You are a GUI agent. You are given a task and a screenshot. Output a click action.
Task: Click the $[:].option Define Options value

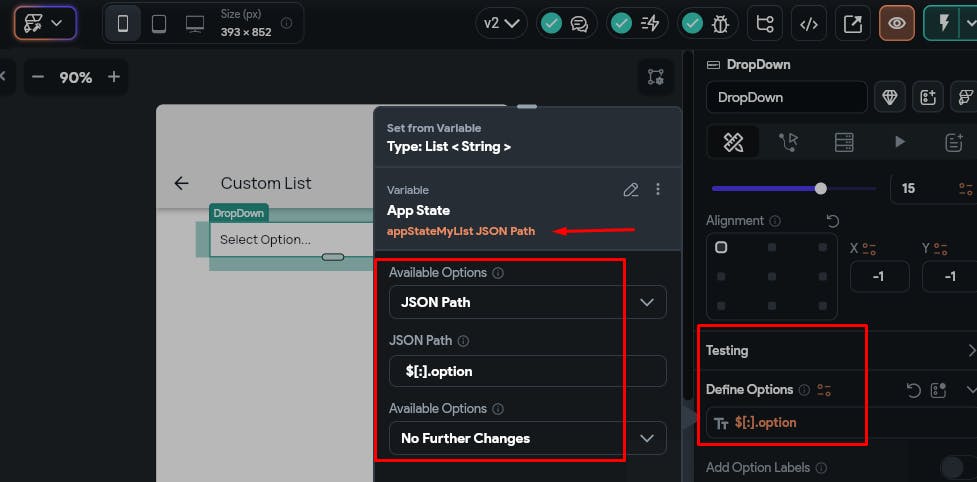765,423
